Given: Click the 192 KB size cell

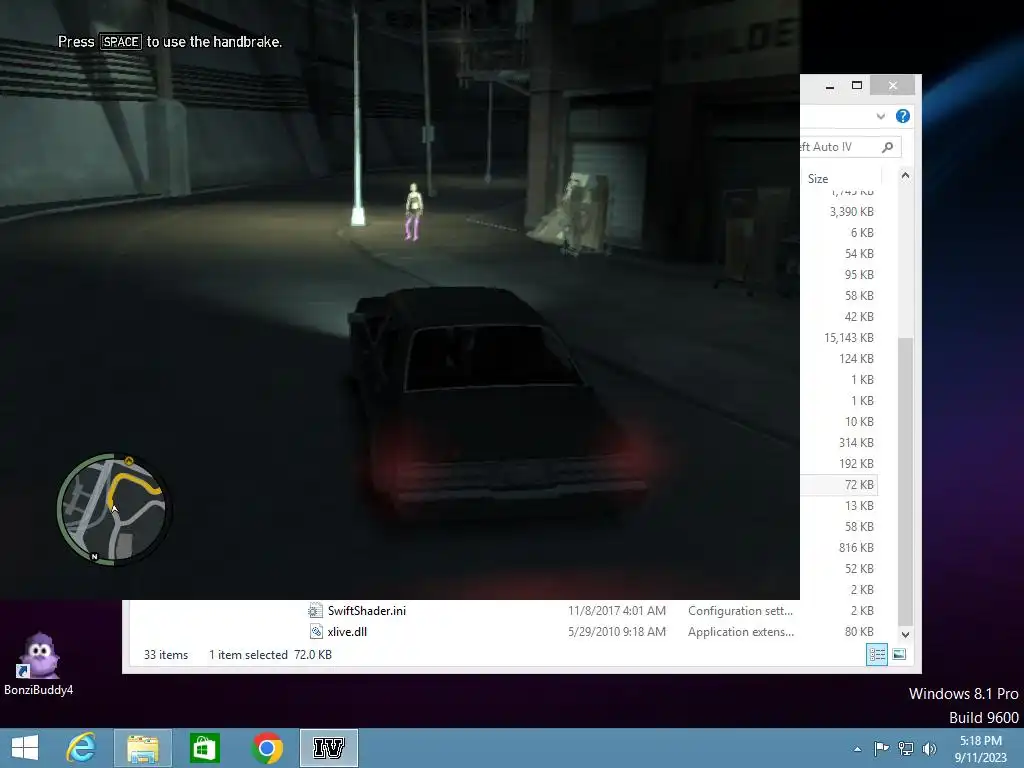Looking at the screenshot, I should coord(856,464).
